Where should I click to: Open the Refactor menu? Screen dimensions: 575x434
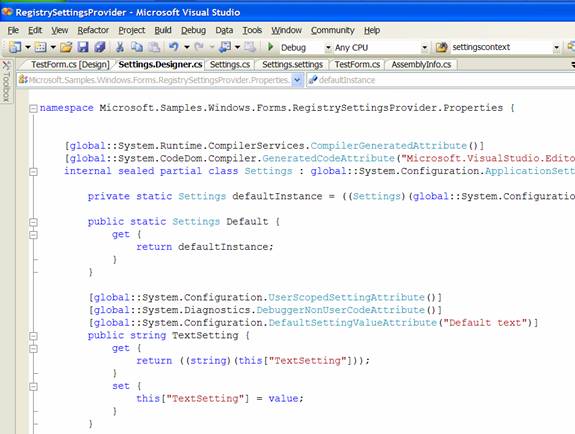pos(93,30)
